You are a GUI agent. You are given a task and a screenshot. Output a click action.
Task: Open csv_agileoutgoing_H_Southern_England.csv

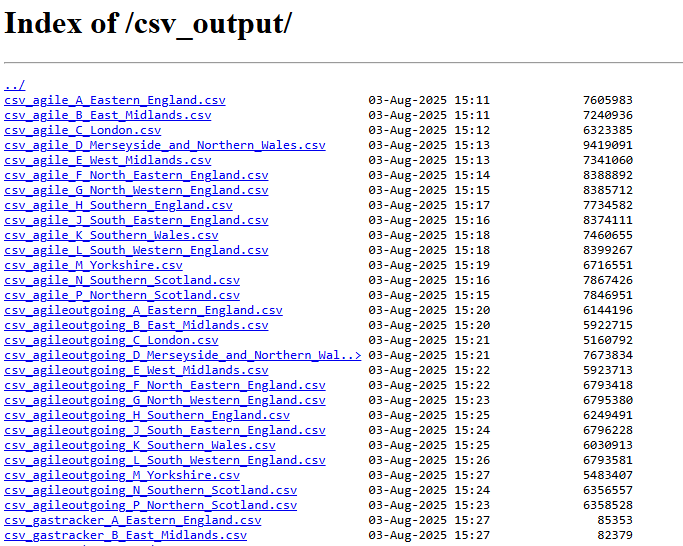point(147,415)
